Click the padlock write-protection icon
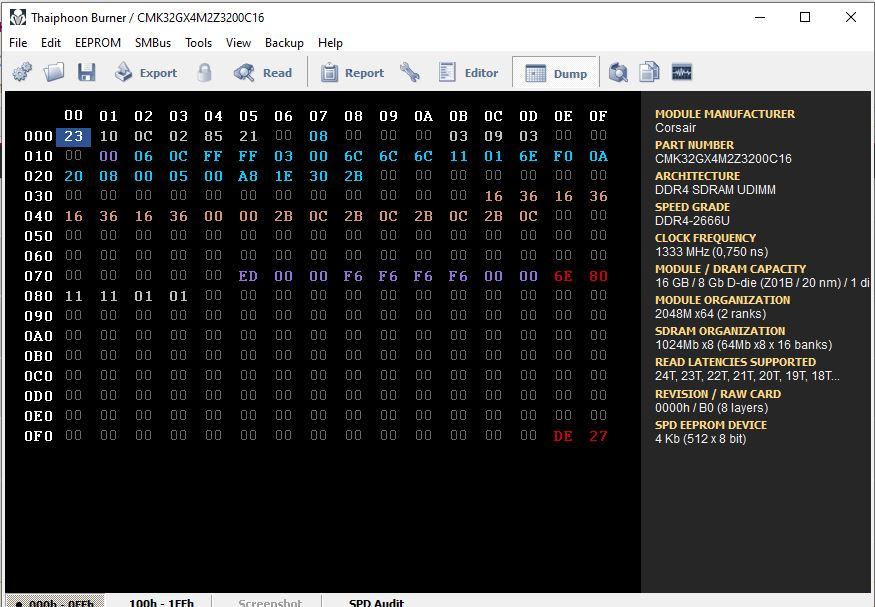 (x=204, y=73)
